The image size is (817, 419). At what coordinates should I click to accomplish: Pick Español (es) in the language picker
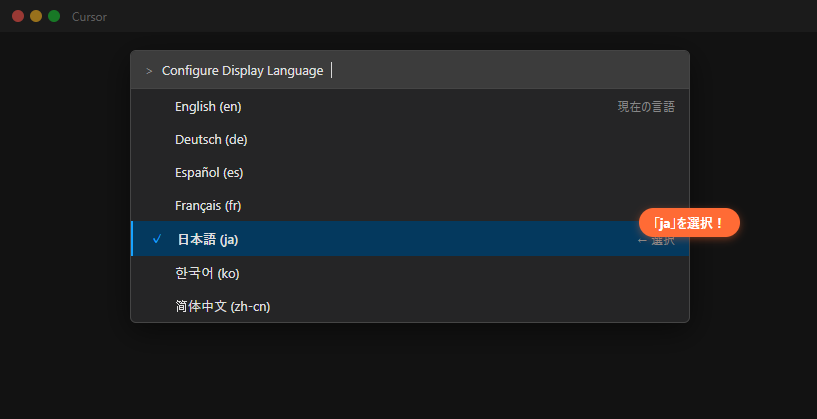[x=208, y=172]
